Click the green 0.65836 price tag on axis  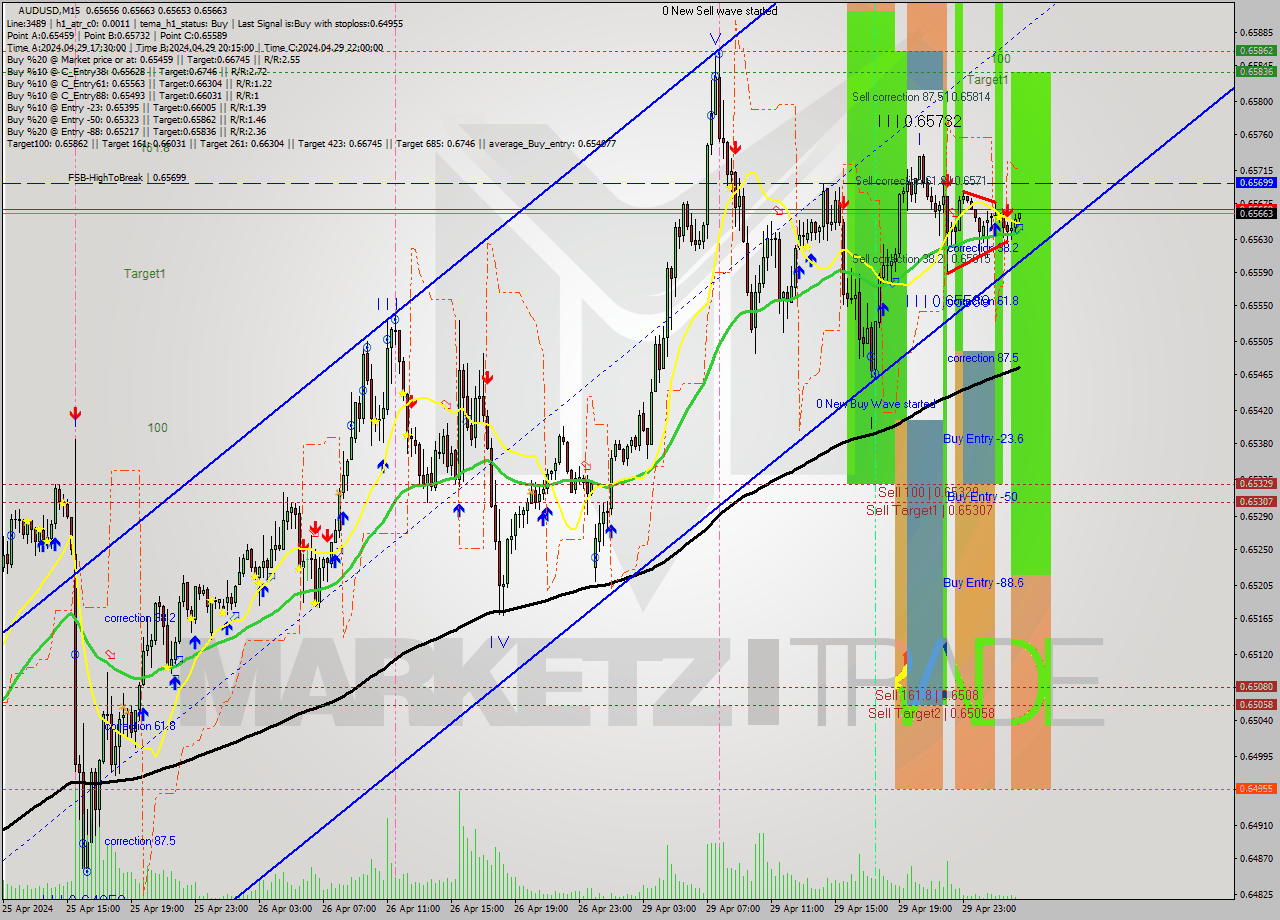(1256, 70)
